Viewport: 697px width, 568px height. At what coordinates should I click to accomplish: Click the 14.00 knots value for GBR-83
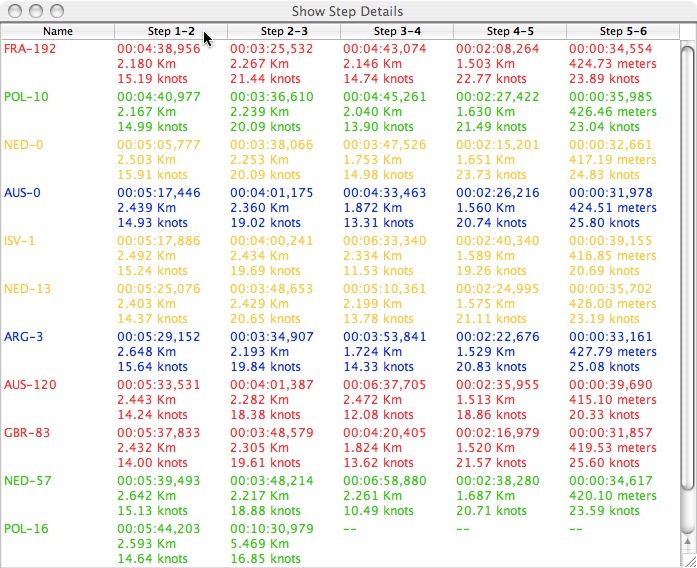coord(152,463)
